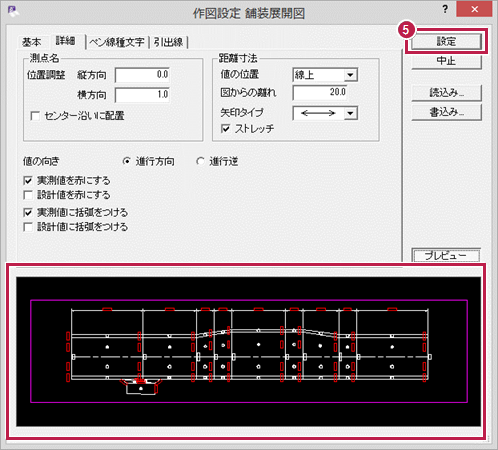The width and height of the screenshot is (498, 450).
Task: Click the 縦方向 input field
Action: (x=142, y=75)
